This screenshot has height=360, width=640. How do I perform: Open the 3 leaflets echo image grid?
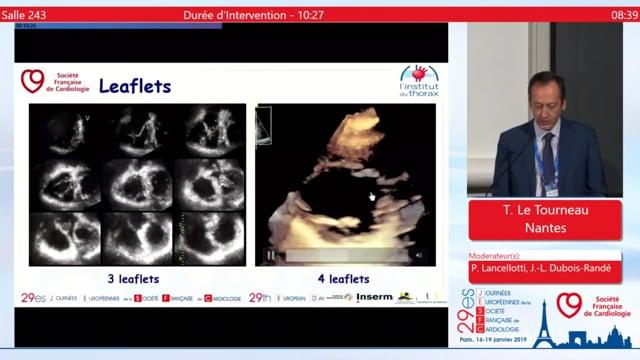tap(138, 185)
